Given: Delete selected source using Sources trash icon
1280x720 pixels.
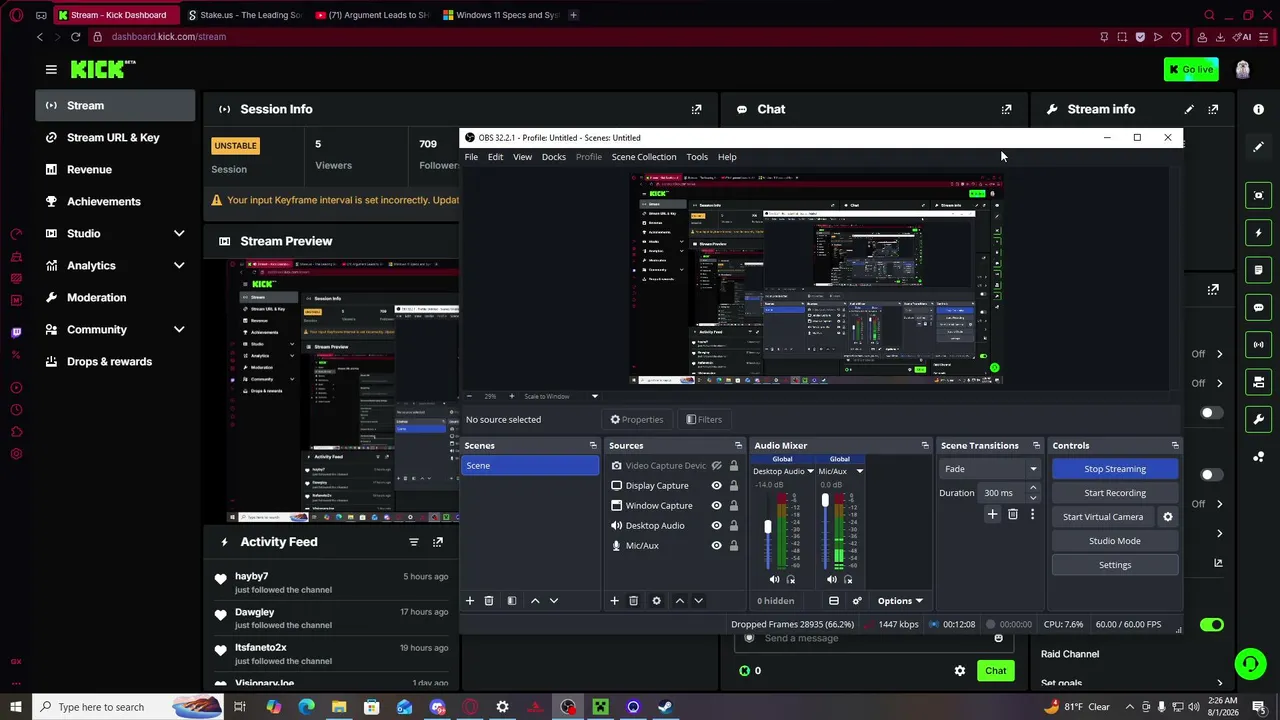Looking at the screenshot, I should click(x=633, y=601).
